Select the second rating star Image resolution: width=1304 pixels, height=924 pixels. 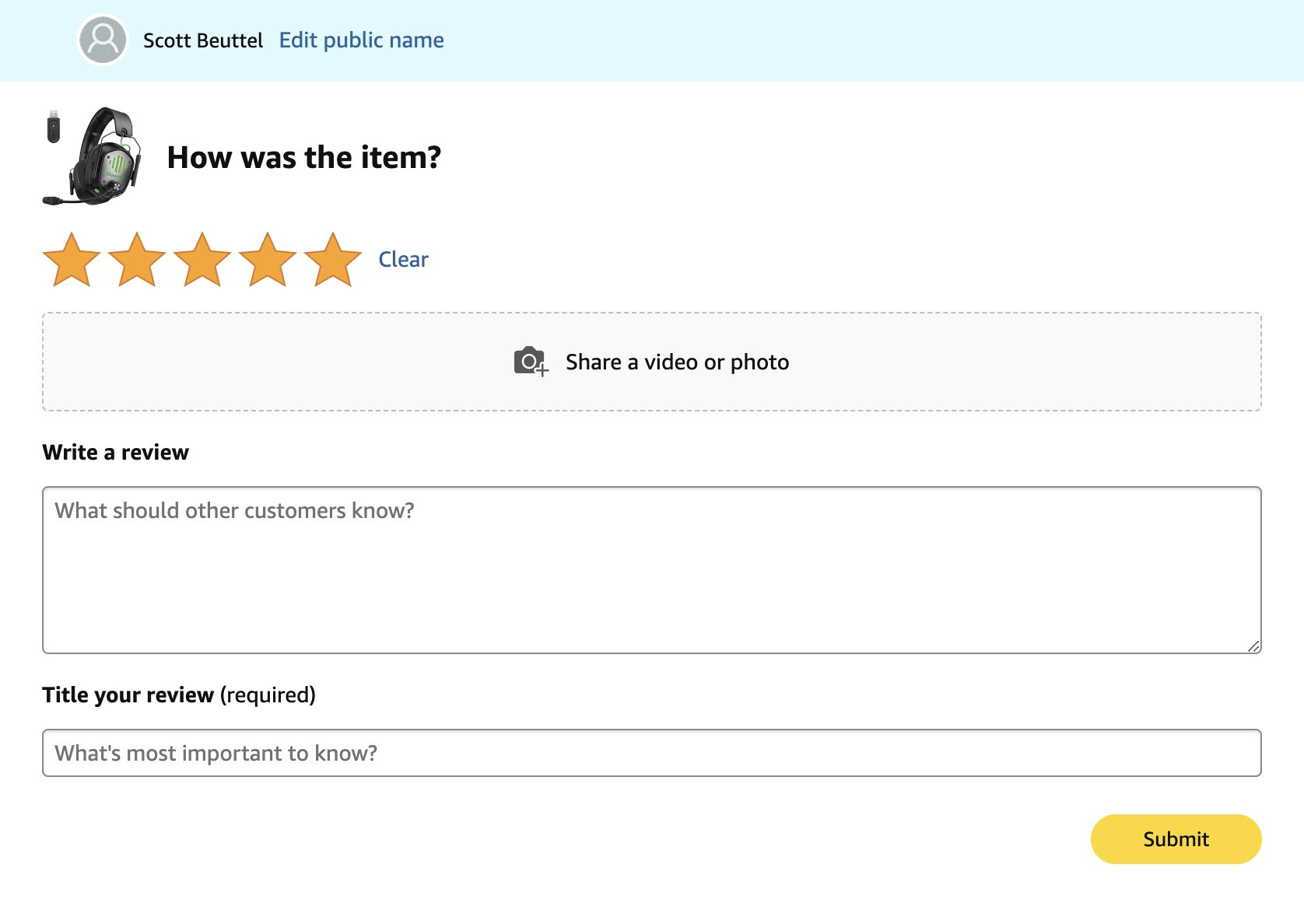pos(137,260)
